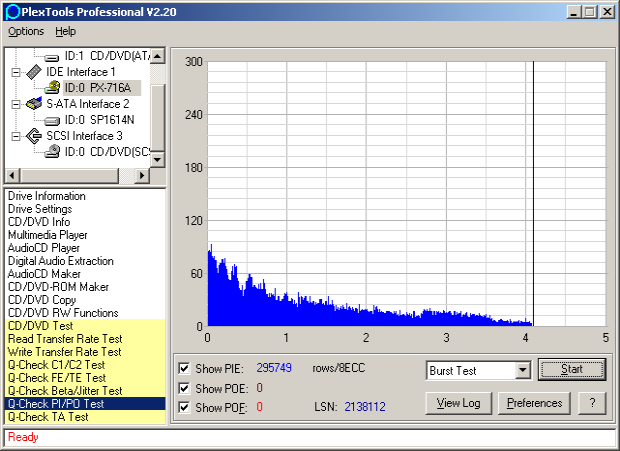Click the PIE count value 295749
This screenshot has height=451, width=620.
[274, 368]
